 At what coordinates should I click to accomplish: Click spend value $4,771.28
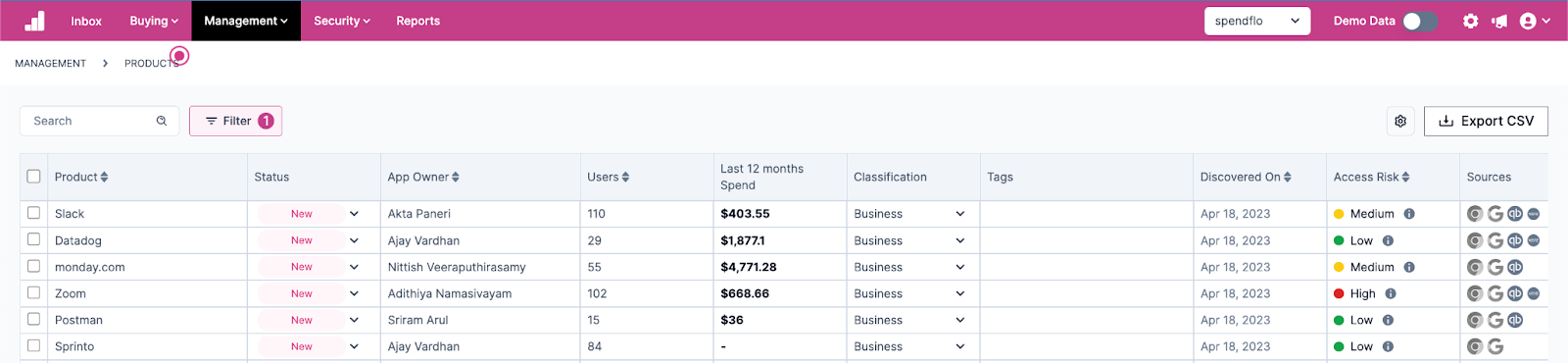tap(749, 267)
